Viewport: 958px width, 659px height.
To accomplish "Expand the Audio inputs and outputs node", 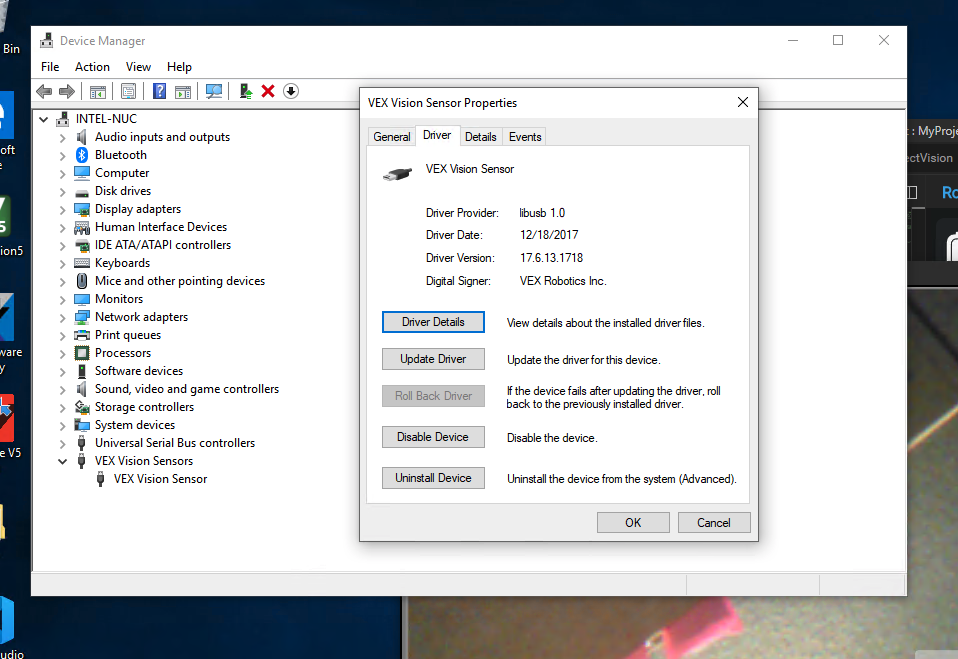I will click(x=62, y=138).
